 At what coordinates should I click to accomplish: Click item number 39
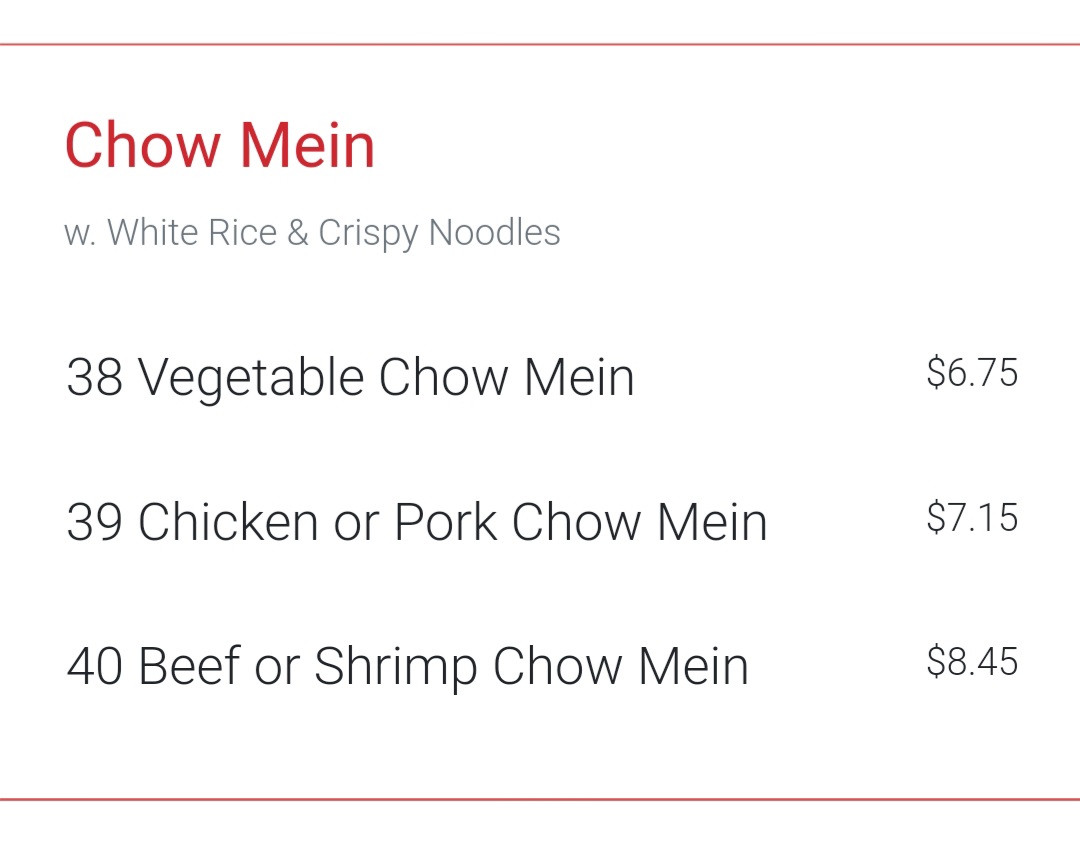click(x=94, y=522)
